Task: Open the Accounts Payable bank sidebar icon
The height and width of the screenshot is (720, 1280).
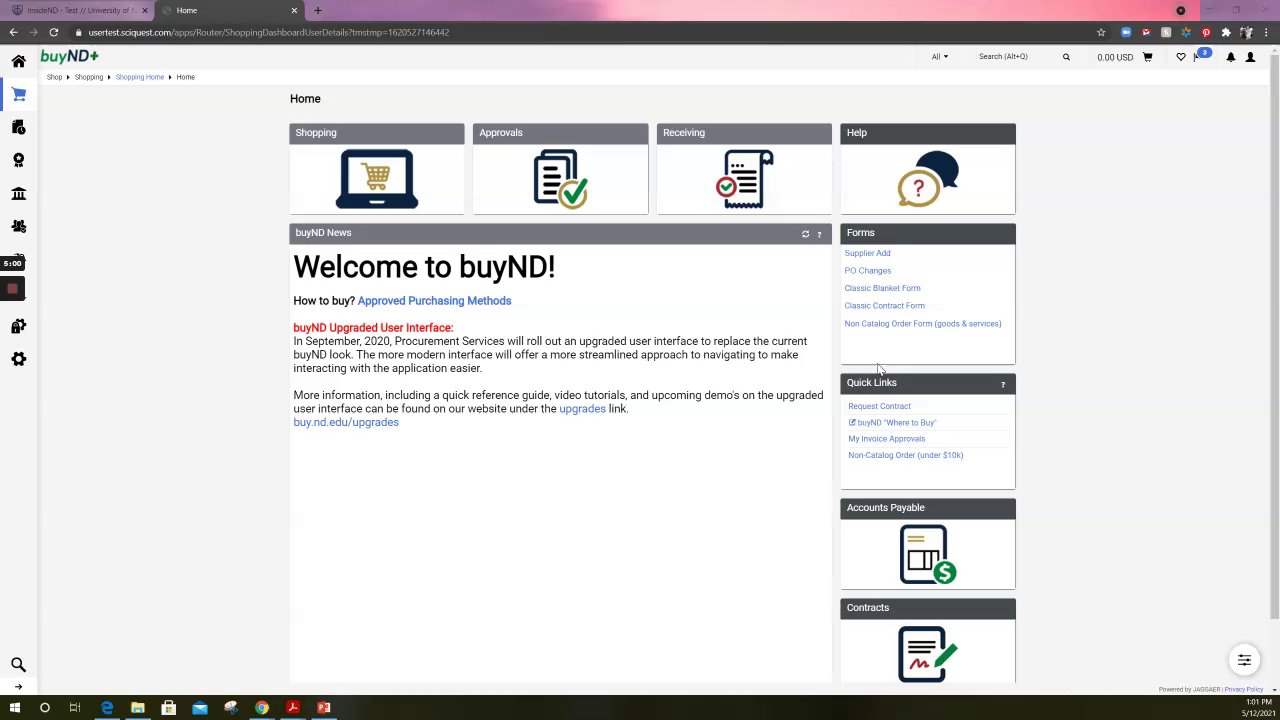Action: [18, 193]
